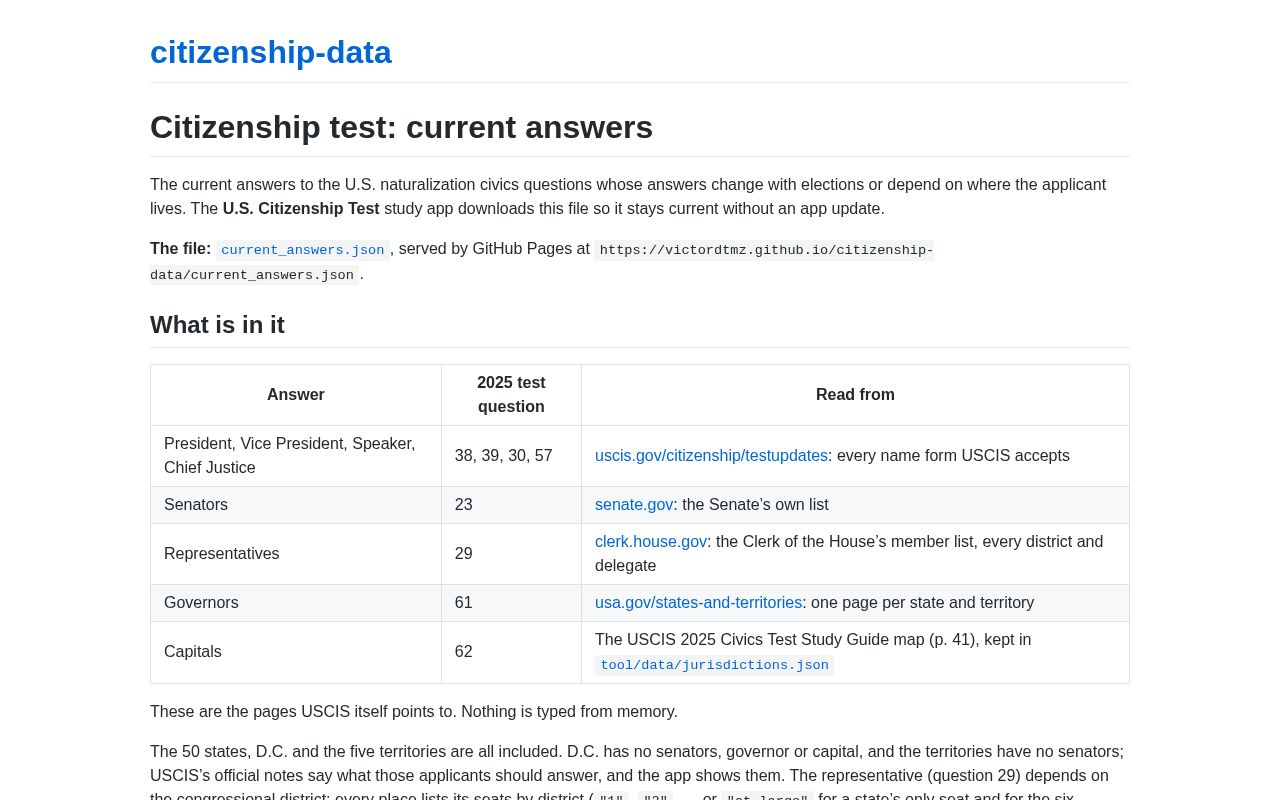Click the 'Answer' column header
The width and height of the screenshot is (1280, 800).
click(296, 395)
